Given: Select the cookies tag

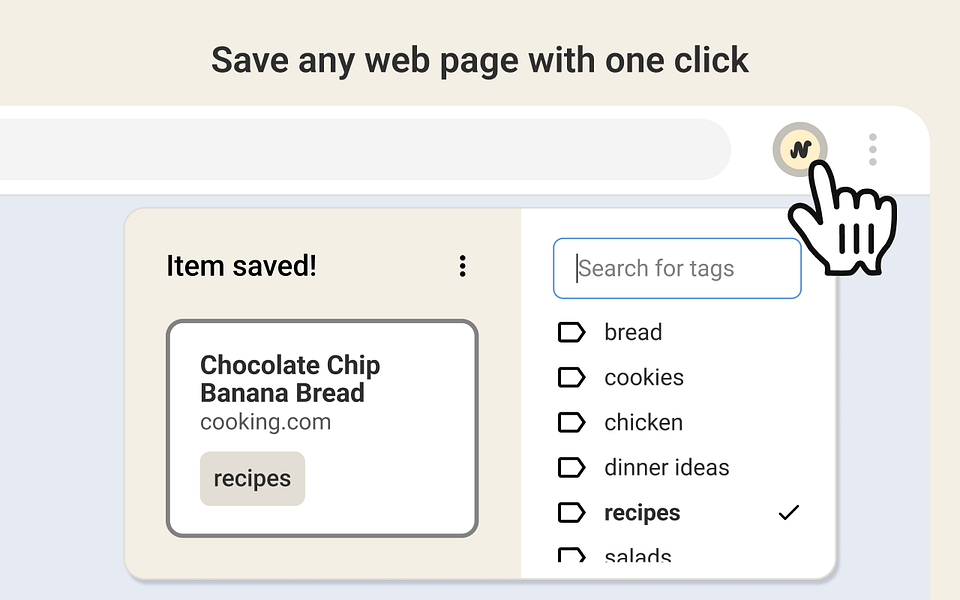Looking at the screenshot, I should tap(644, 377).
